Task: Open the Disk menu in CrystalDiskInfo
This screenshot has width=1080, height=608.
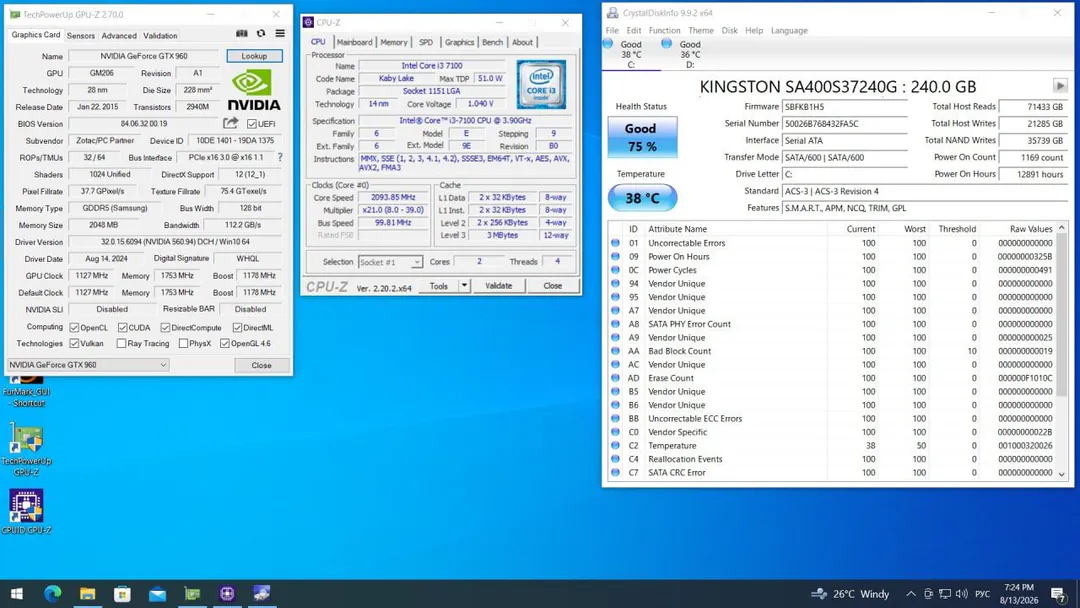Action: (729, 30)
